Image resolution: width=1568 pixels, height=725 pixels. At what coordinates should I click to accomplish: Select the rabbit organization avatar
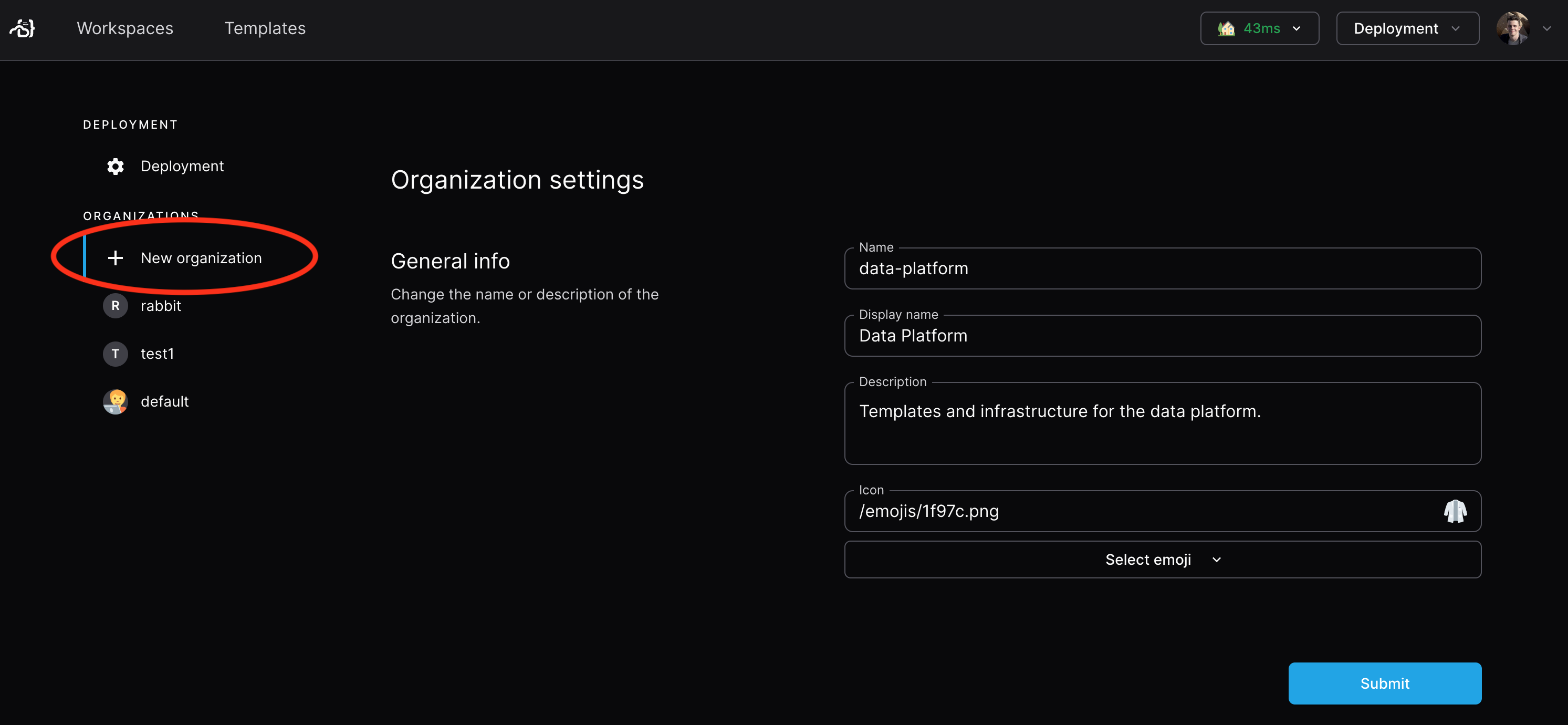115,306
